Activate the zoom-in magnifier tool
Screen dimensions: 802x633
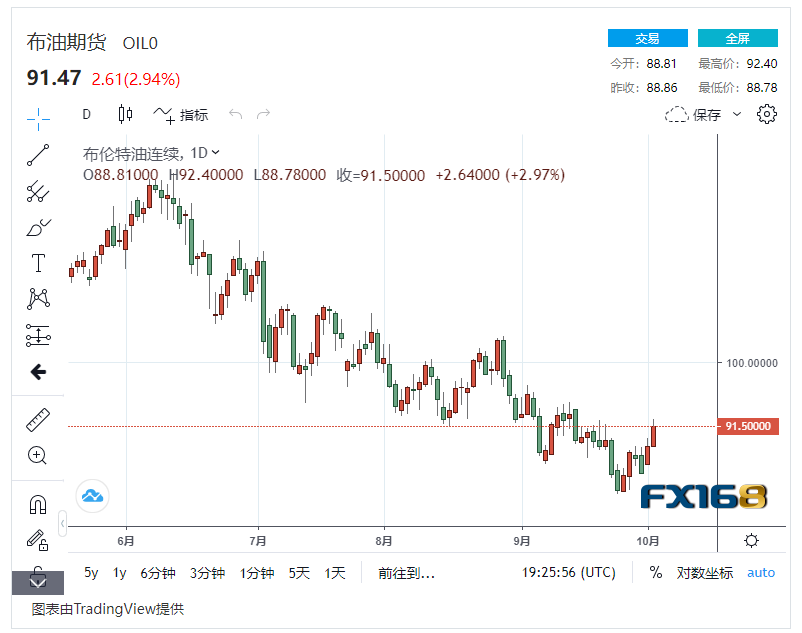click(x=38, y=455)
